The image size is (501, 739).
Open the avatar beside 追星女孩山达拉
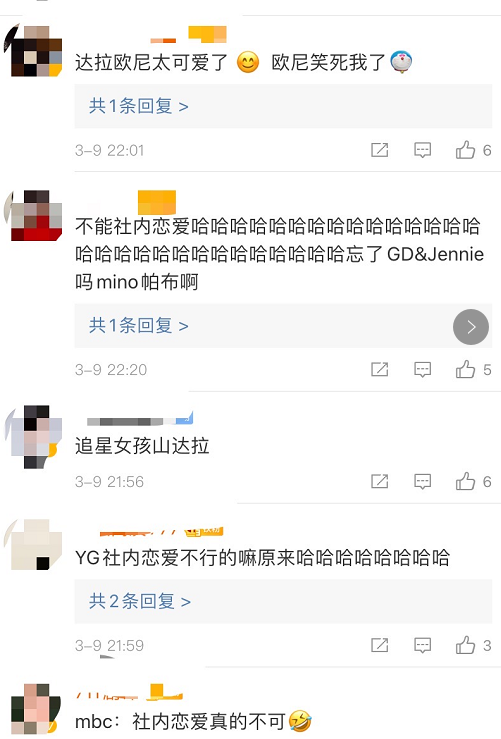33,436
